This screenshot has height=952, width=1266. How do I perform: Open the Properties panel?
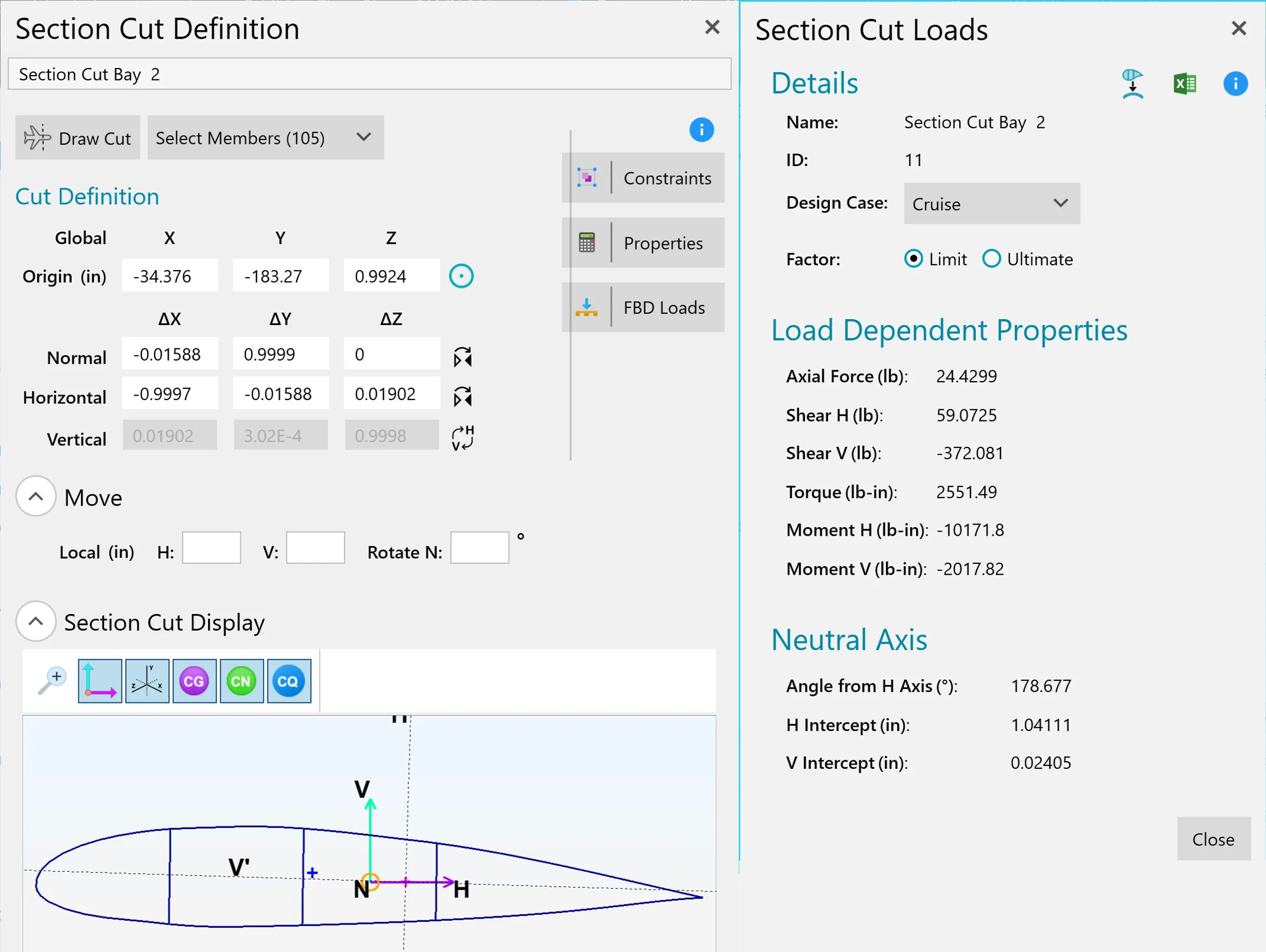643,243
